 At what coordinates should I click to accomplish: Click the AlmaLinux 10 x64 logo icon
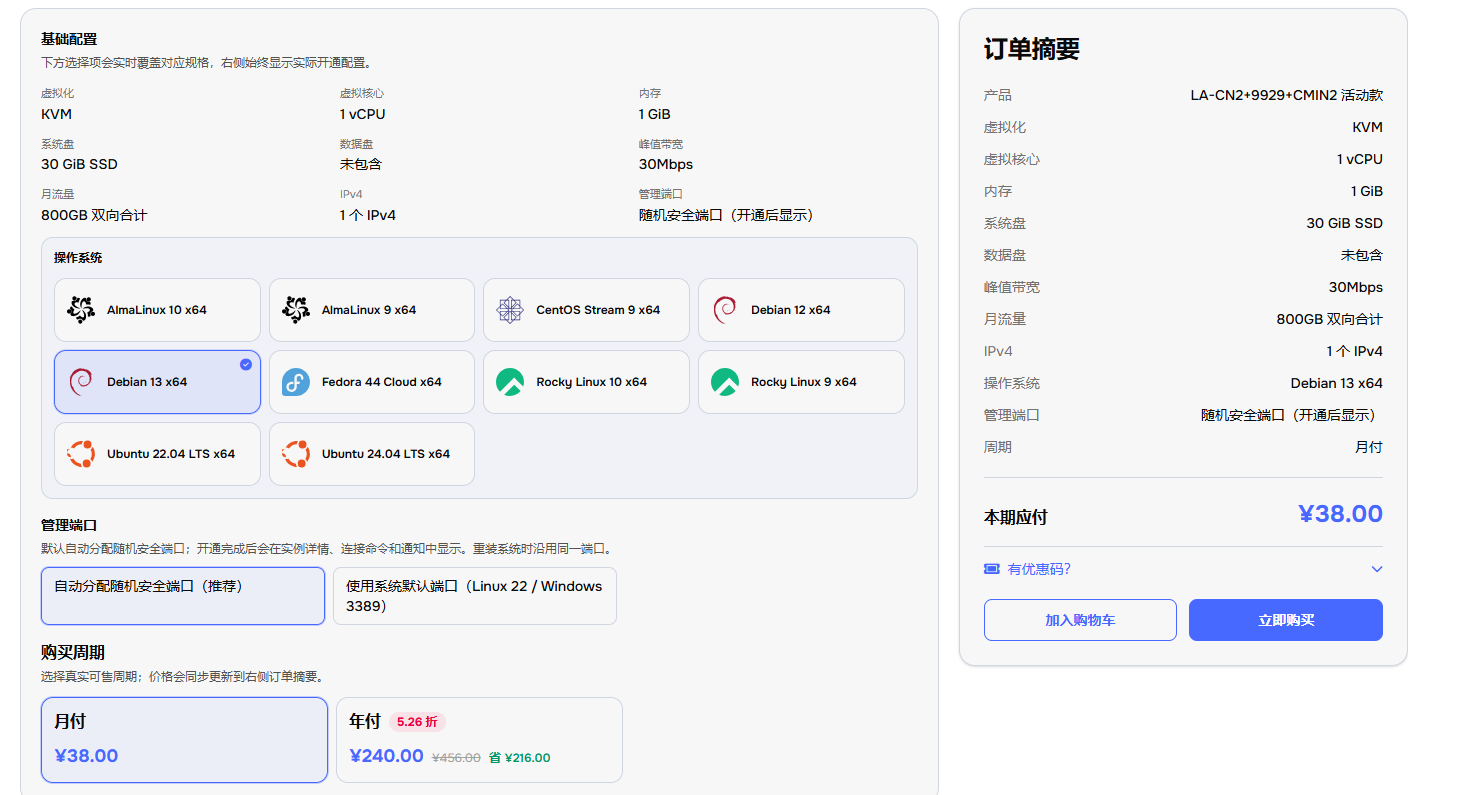point(81,310)
